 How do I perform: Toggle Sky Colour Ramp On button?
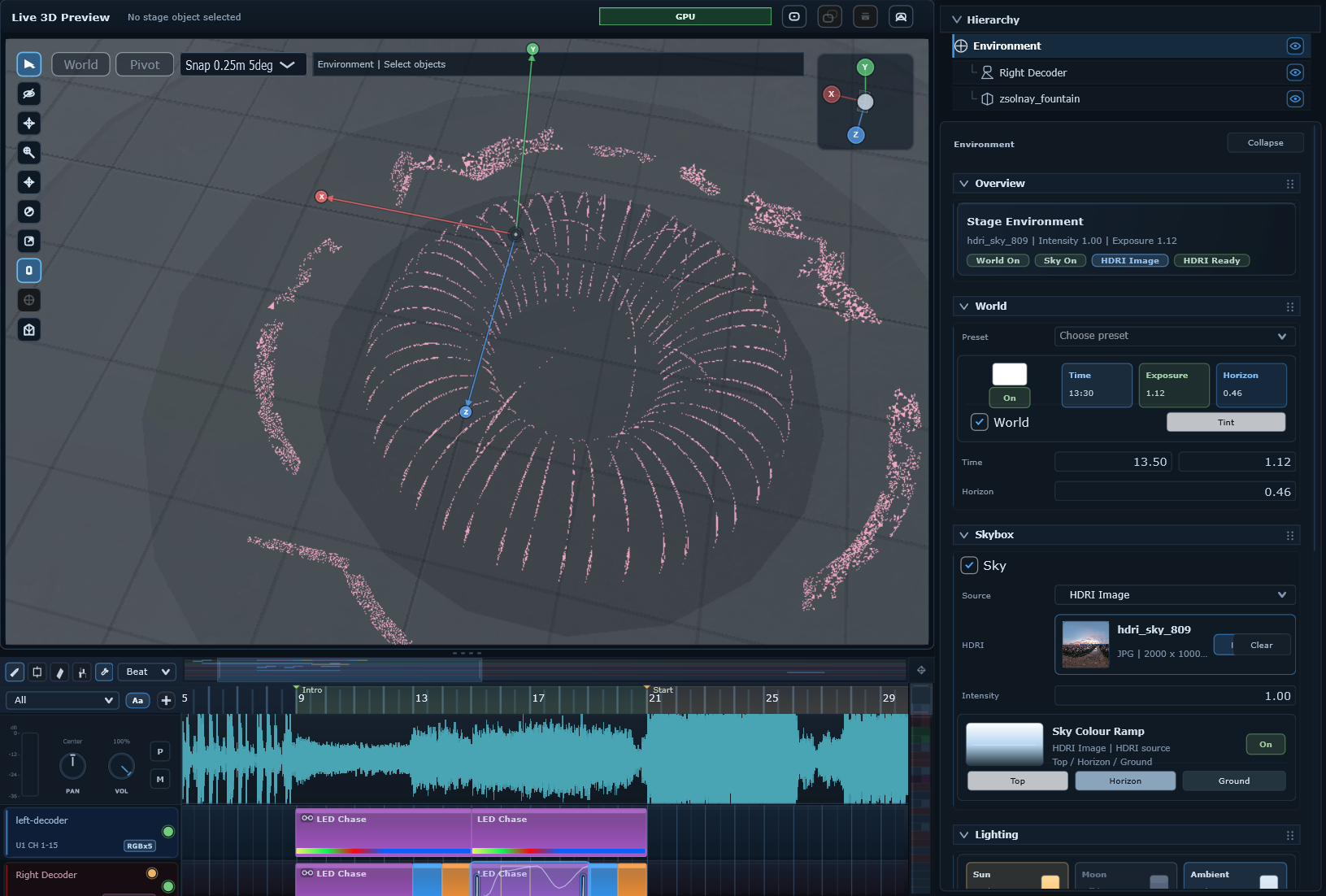pos(1266,744)
